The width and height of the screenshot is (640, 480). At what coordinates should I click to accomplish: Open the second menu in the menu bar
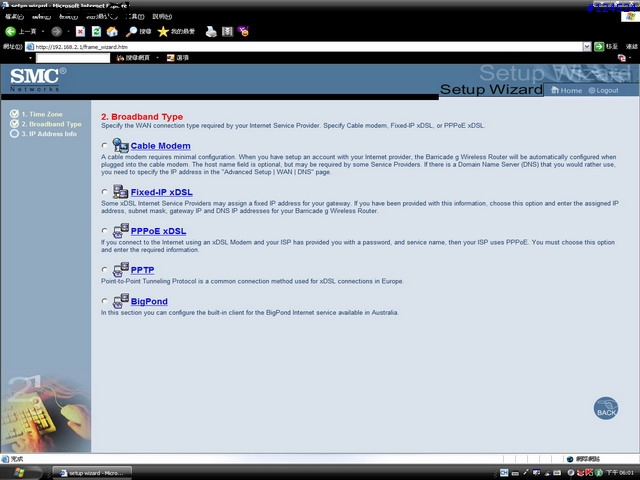[41, 17]
